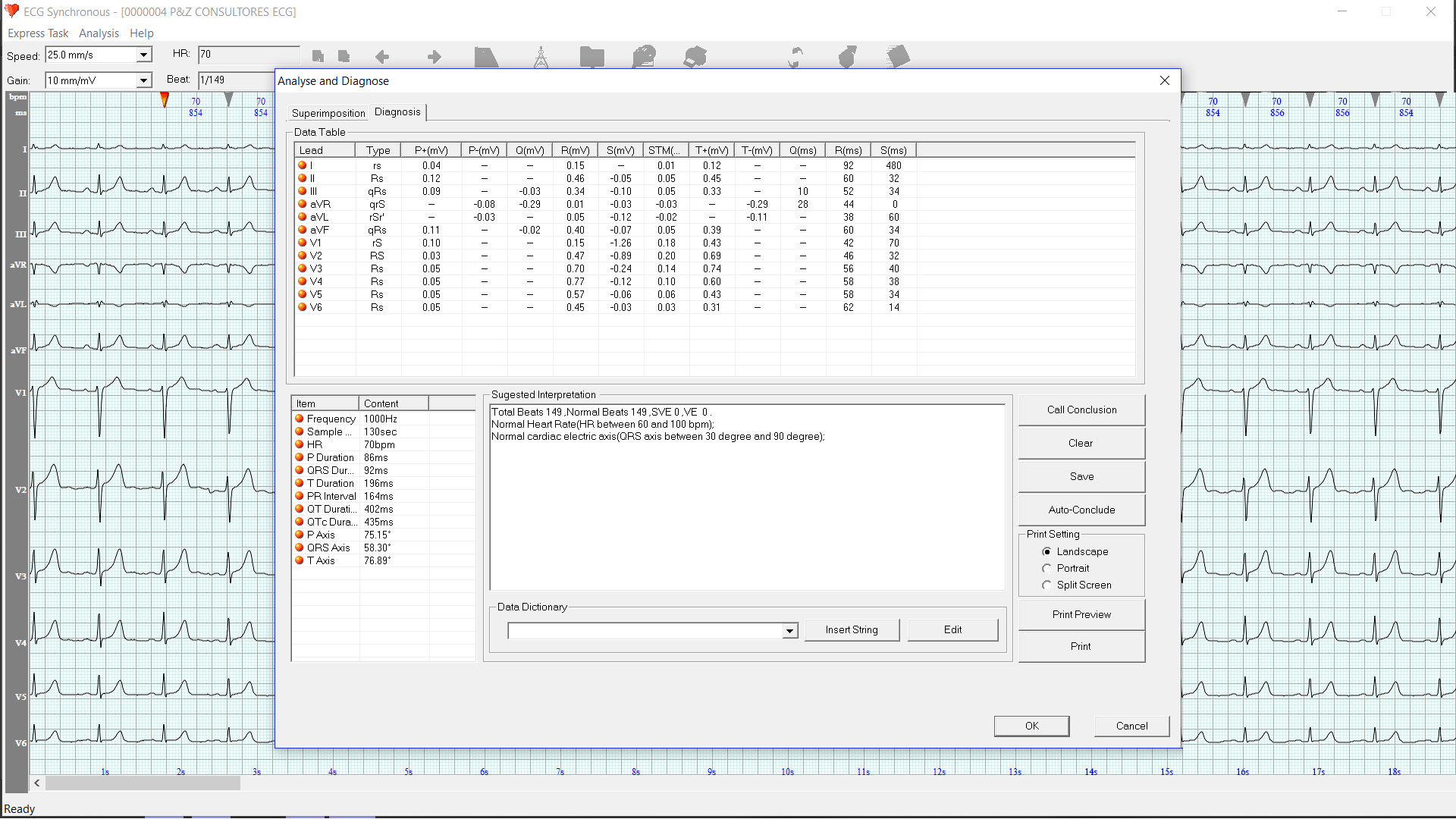Select the Portrait radio button
This screenshot has width=1456, height=819.
click(1046, 568)
